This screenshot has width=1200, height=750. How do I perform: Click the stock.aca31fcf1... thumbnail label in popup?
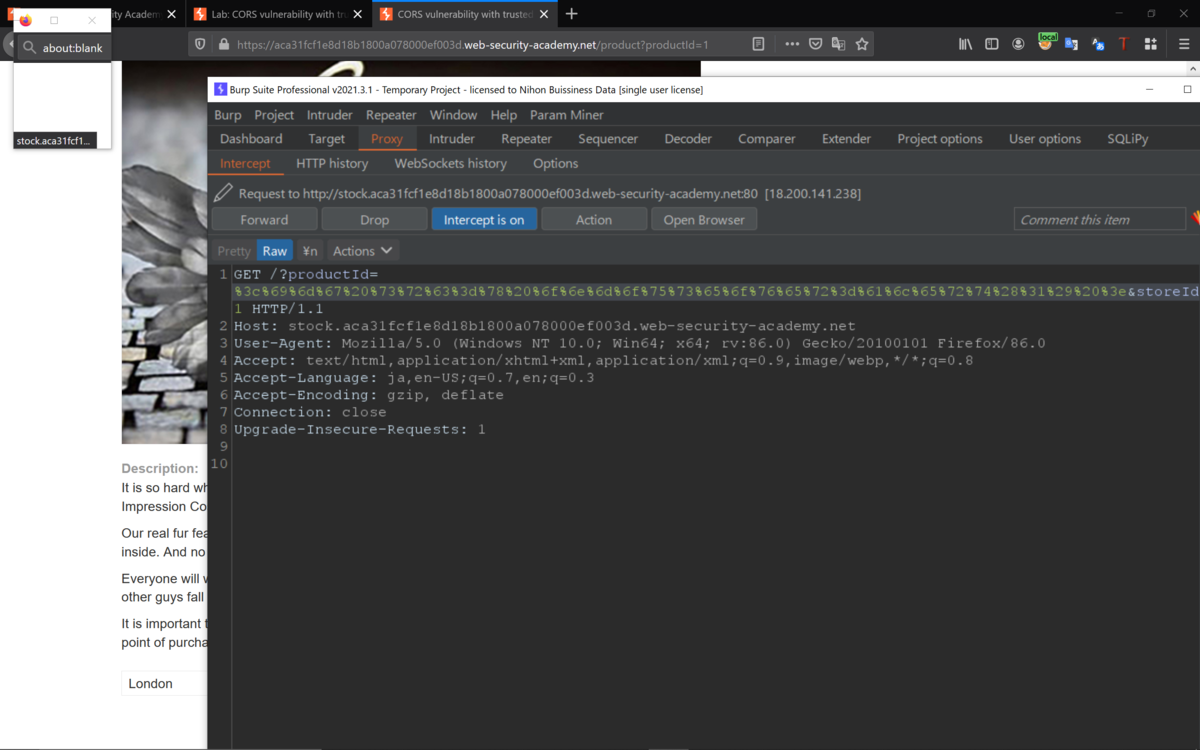coord(53,141)
